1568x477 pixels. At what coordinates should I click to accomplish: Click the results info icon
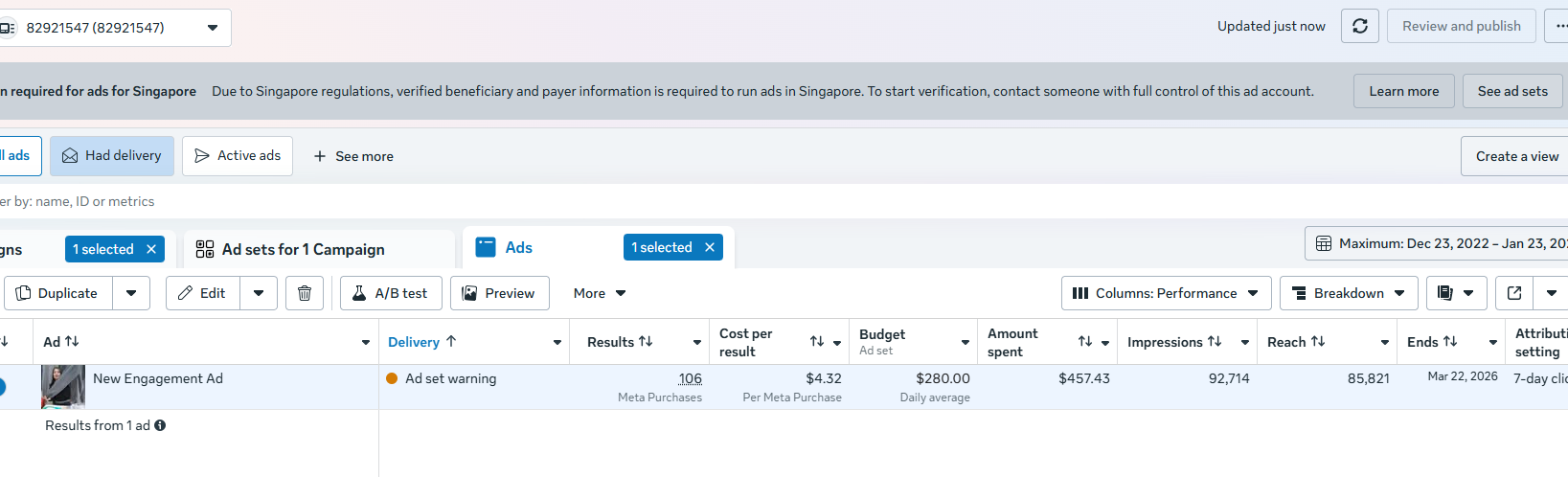point(160,425)
